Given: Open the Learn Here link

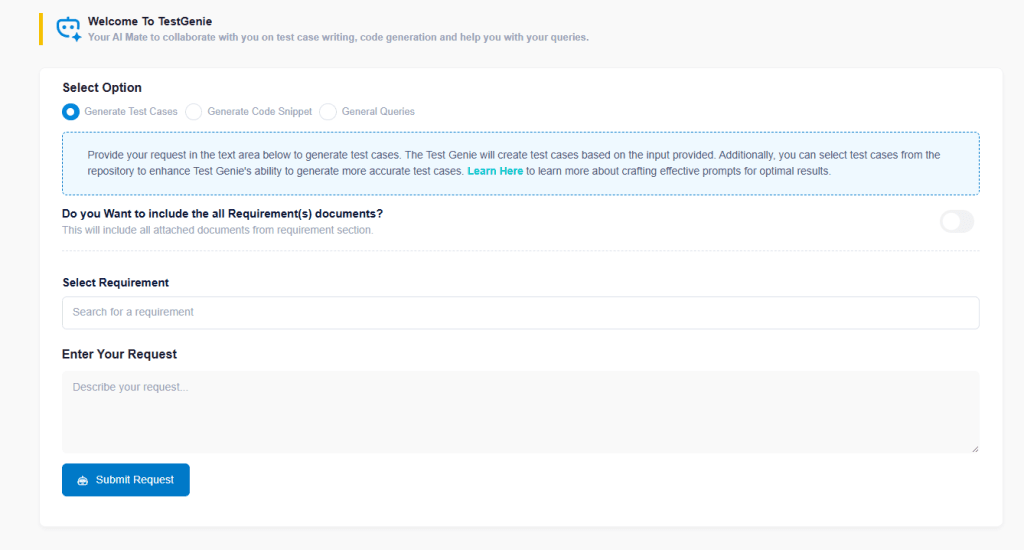Looking at the screenshot, I should 495,171.
